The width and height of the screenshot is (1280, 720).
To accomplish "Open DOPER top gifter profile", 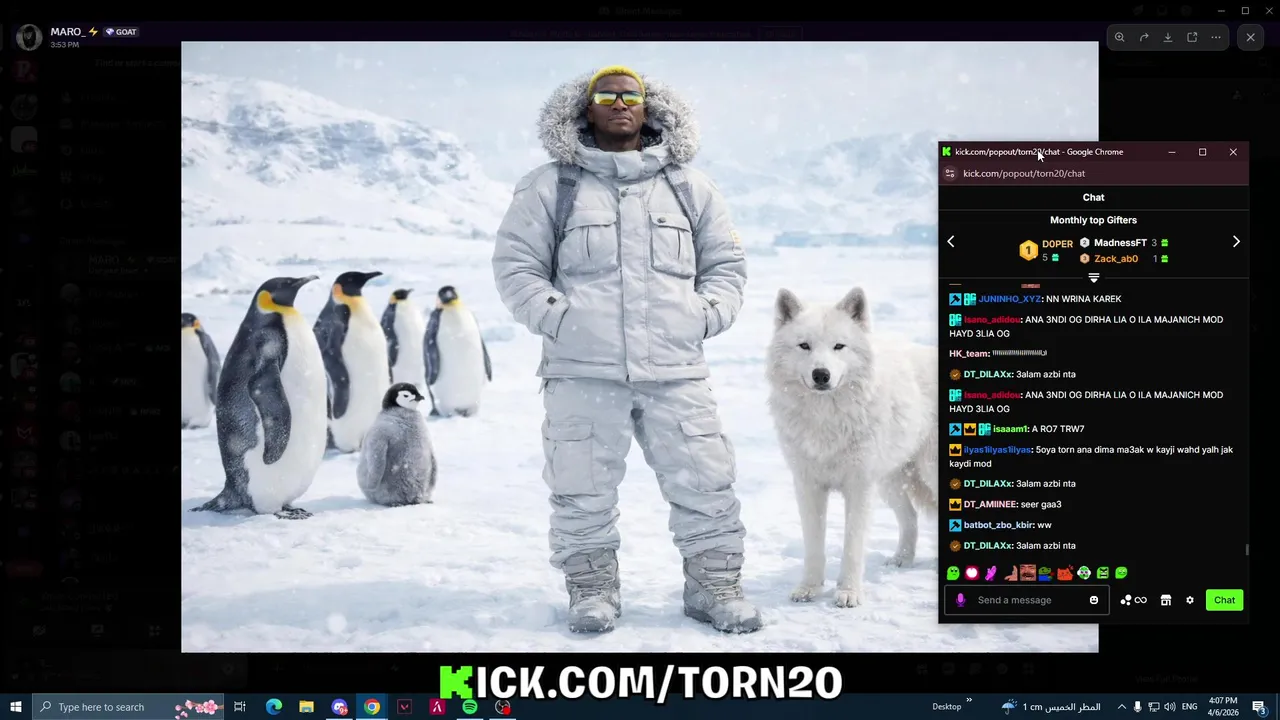I will pyautogui.click(x=1057, y=244).
